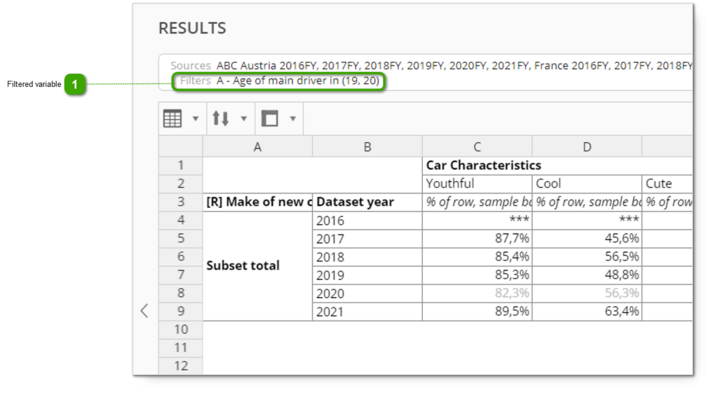Viewport: 711px width, 393px height.
Task: Click the 2021 year cell
Action: 367,311
